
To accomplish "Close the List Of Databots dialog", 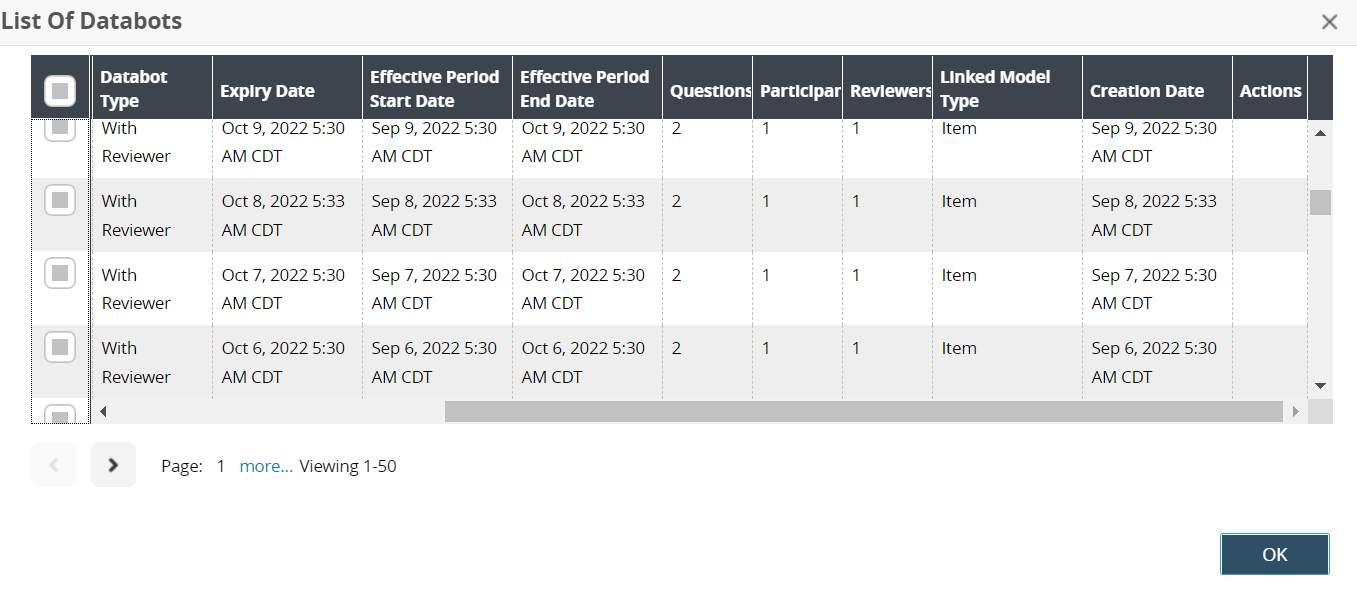I will tap(1329, 22).
